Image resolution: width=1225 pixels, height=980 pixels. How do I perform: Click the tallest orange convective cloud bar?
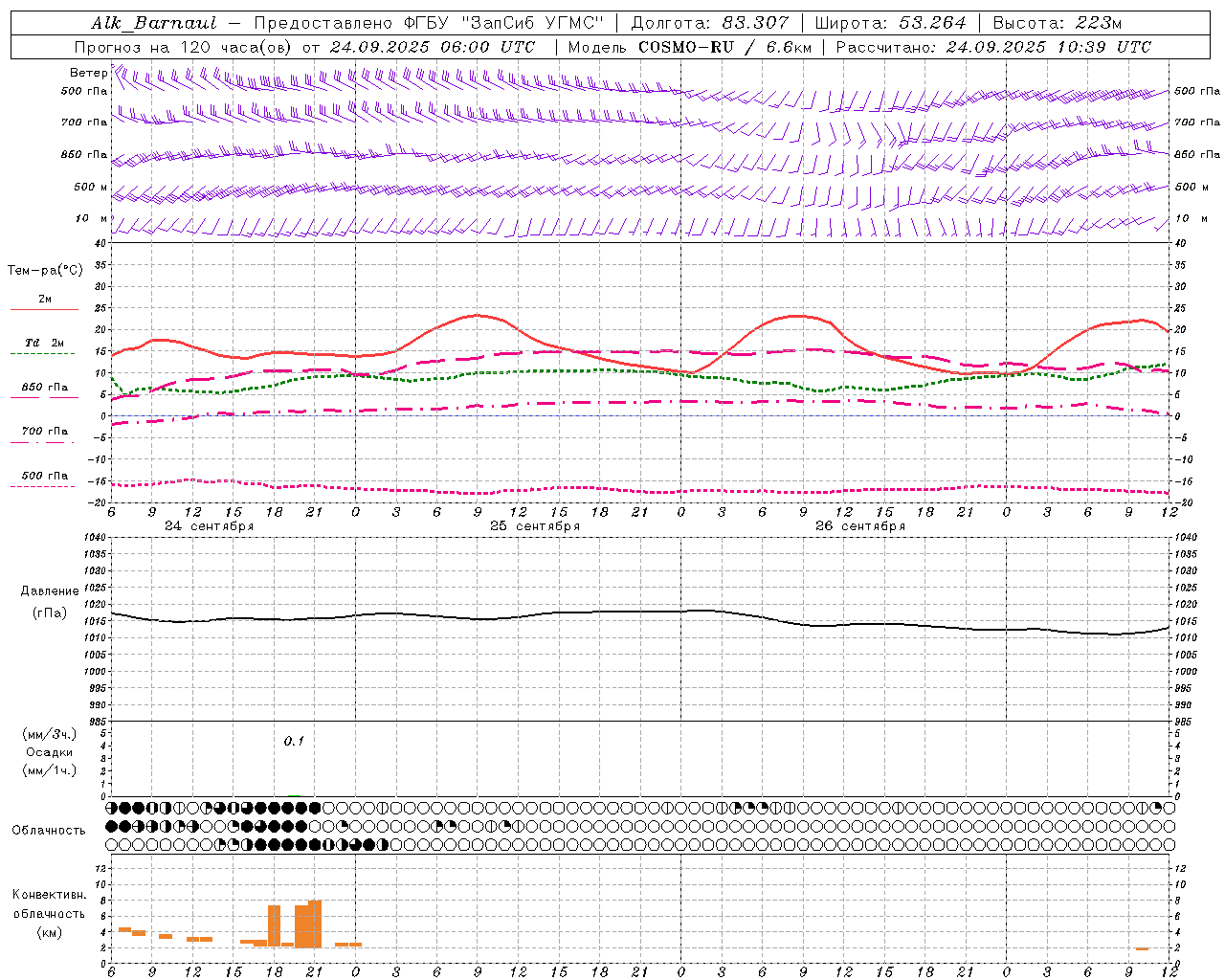tap(315, 924)
